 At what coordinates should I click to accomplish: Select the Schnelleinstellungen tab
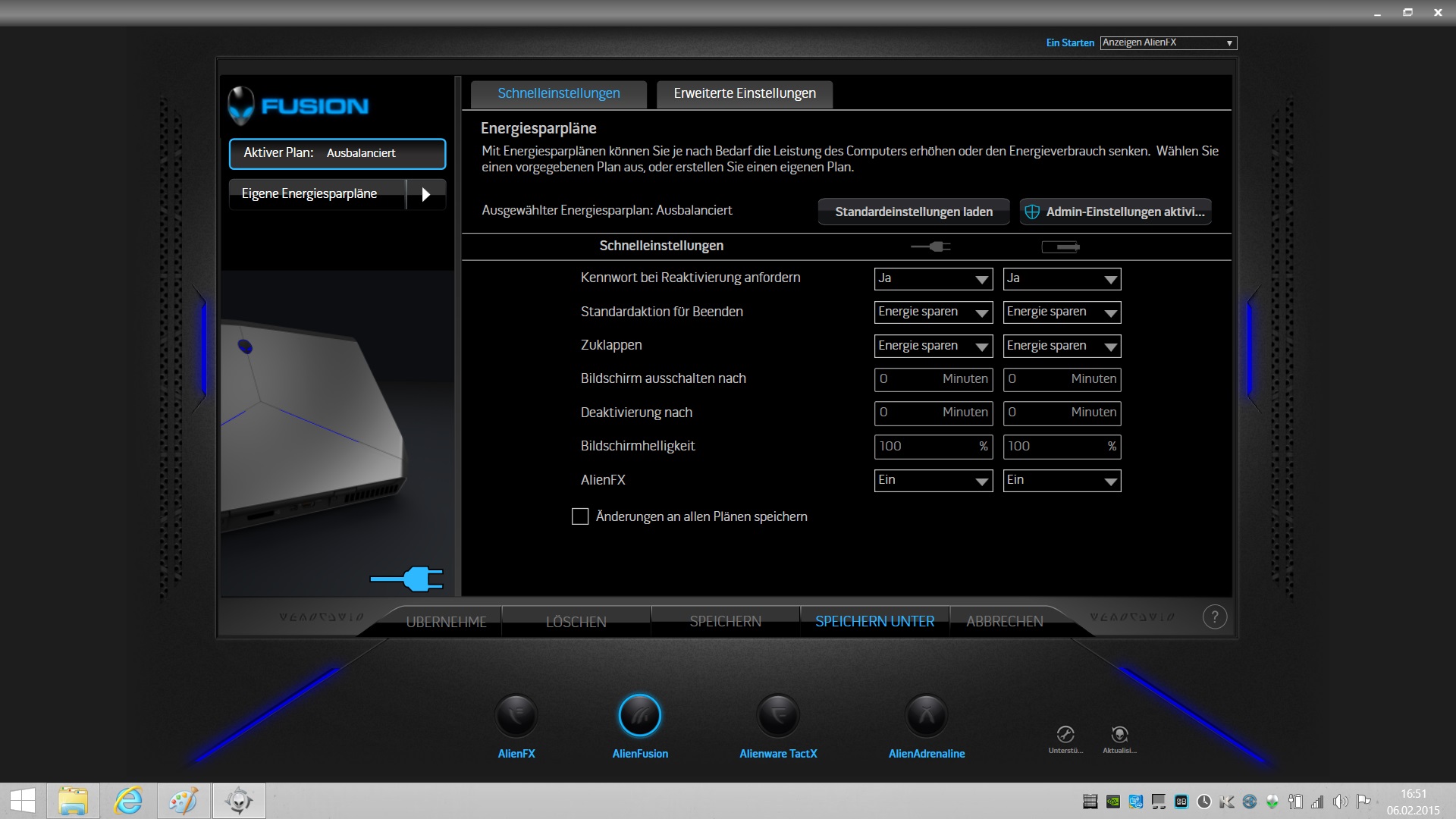[558, 93]
